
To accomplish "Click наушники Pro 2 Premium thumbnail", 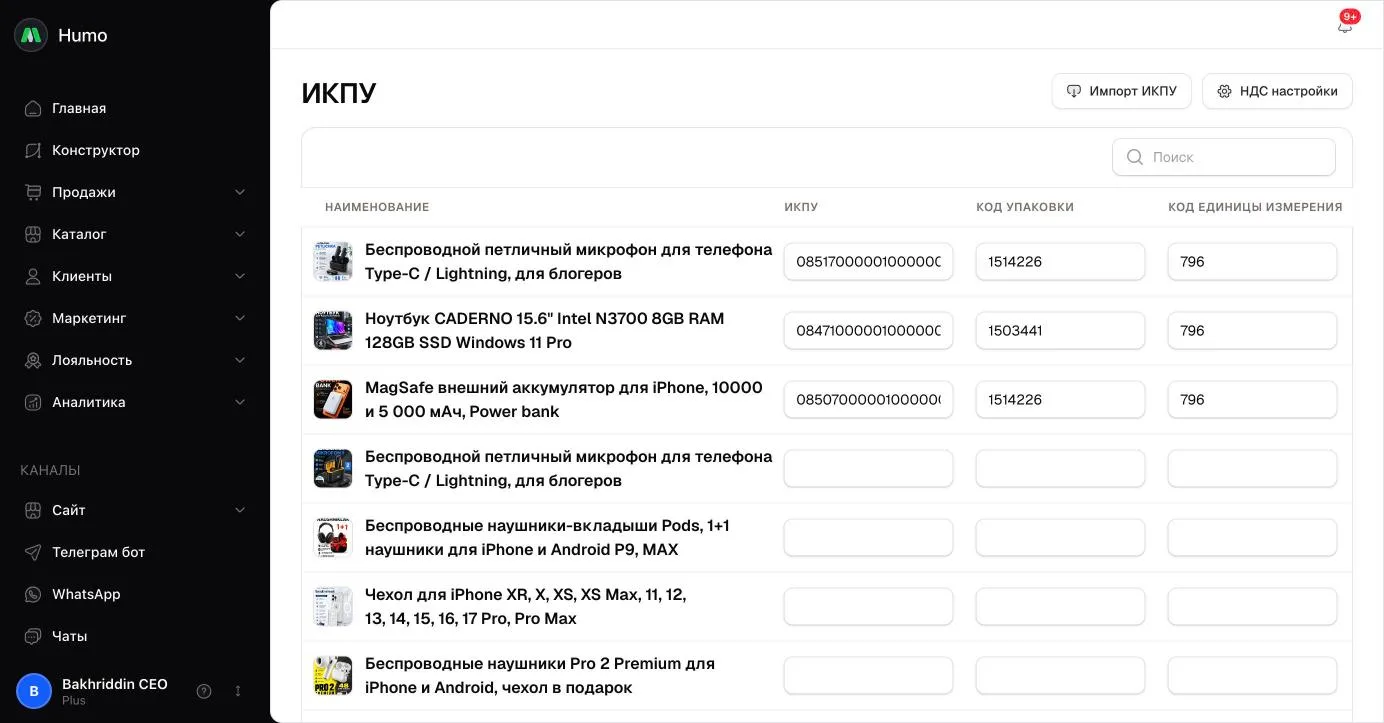I will [333, 675].
